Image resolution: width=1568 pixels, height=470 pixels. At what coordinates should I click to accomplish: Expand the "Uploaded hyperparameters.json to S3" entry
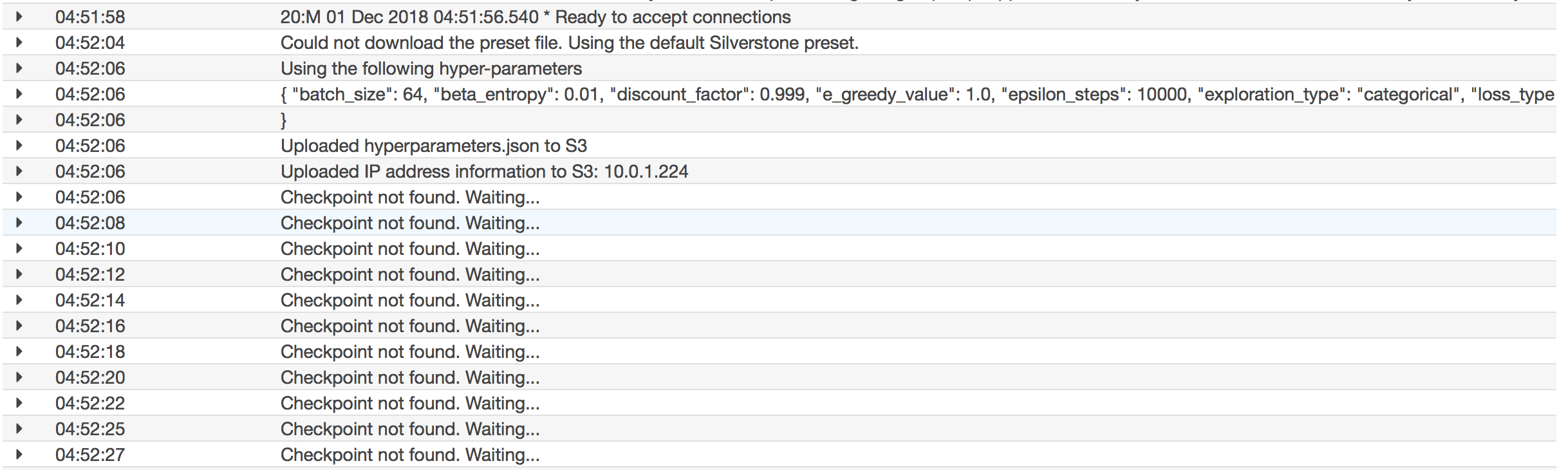20,146
